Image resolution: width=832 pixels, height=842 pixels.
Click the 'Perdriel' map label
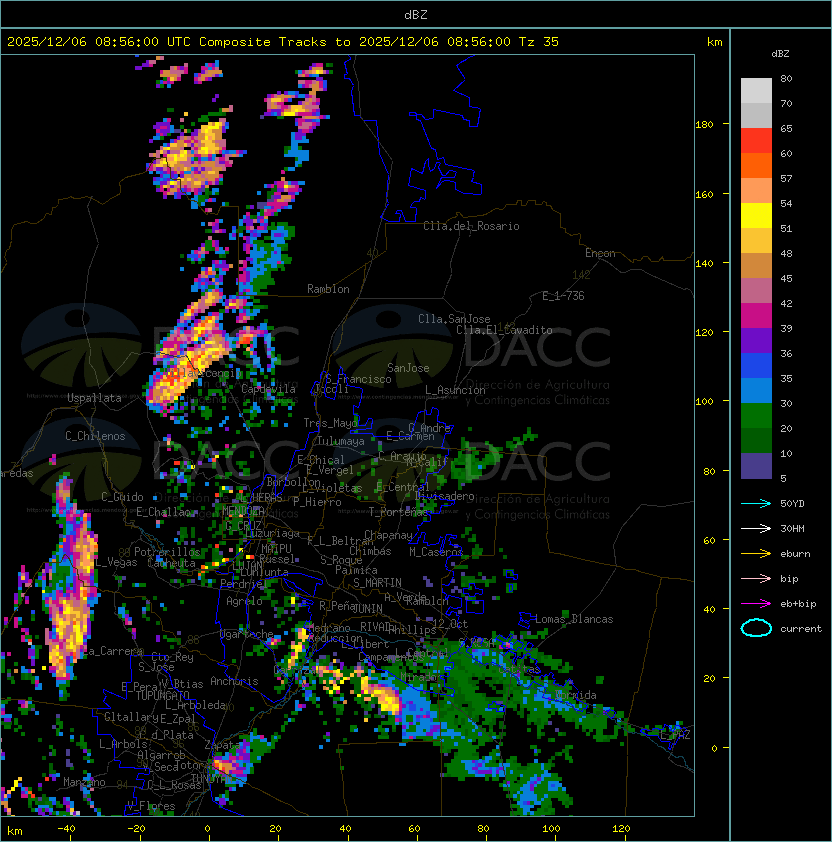point(244,584)
